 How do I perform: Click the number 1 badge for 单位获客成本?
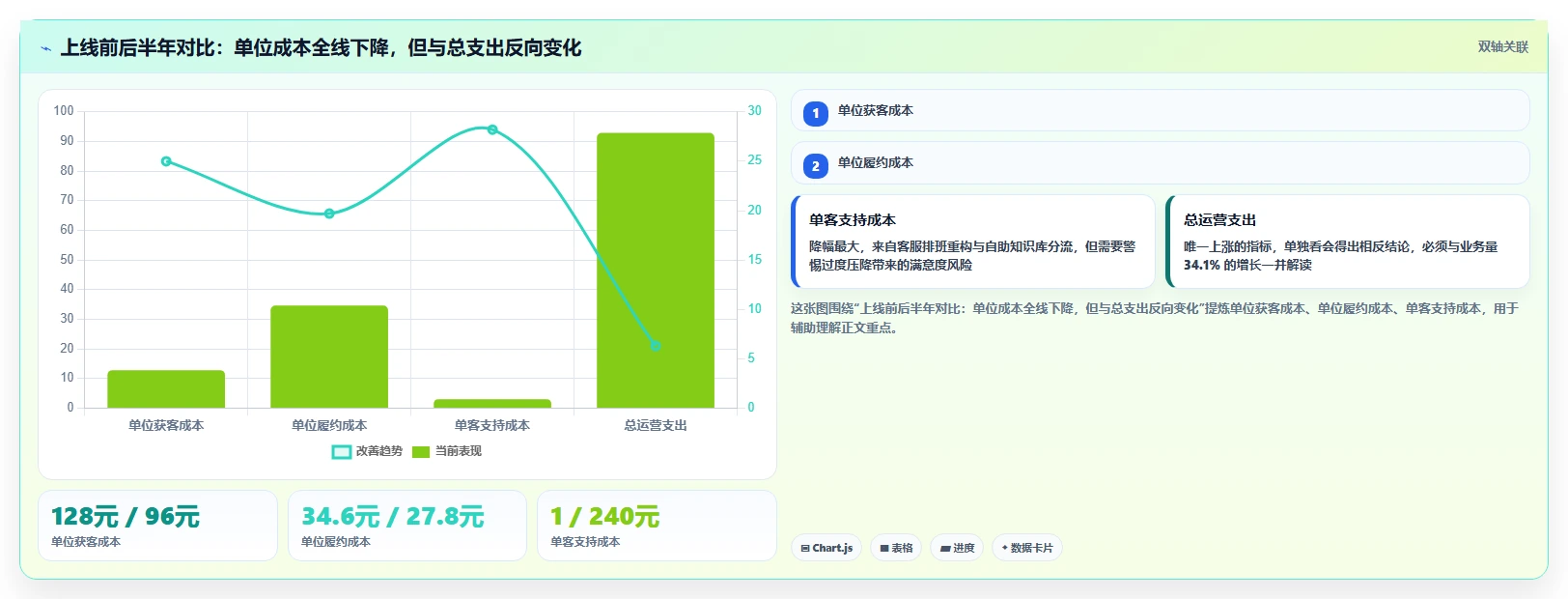tap(816, 113)
